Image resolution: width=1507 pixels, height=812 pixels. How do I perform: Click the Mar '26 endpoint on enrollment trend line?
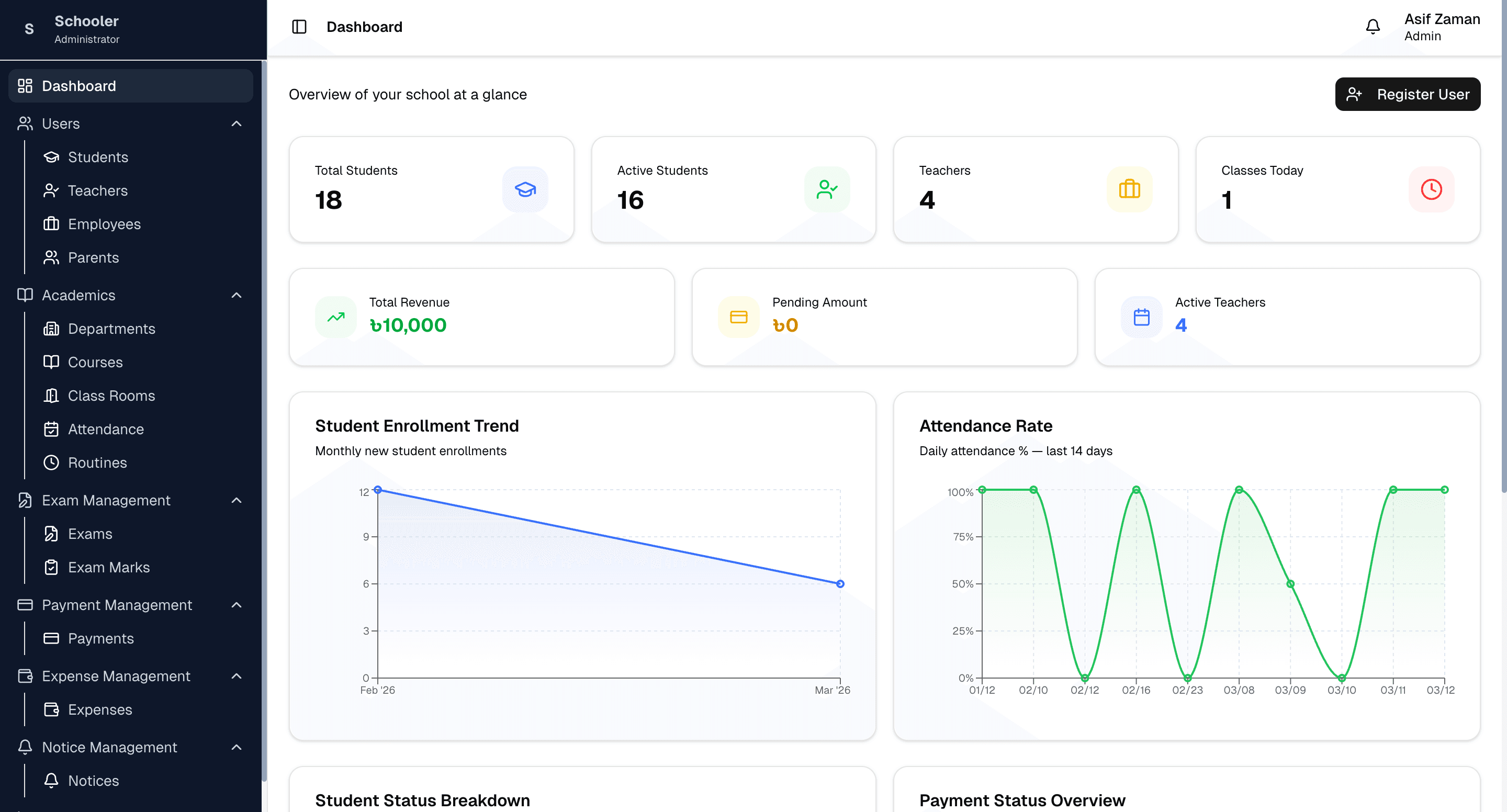point(839,583)
